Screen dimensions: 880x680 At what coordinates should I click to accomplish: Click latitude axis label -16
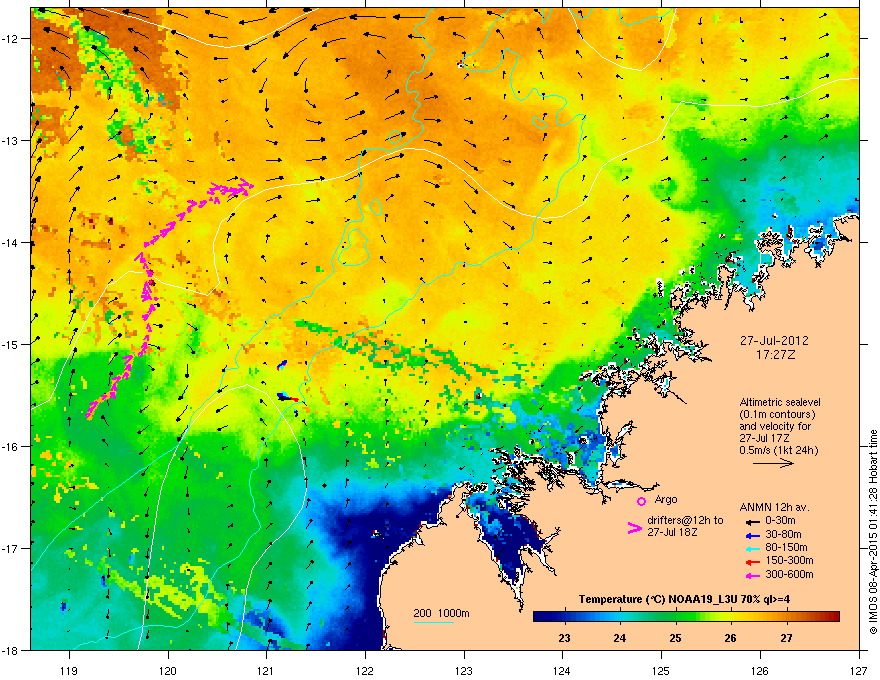pos(11,446)
